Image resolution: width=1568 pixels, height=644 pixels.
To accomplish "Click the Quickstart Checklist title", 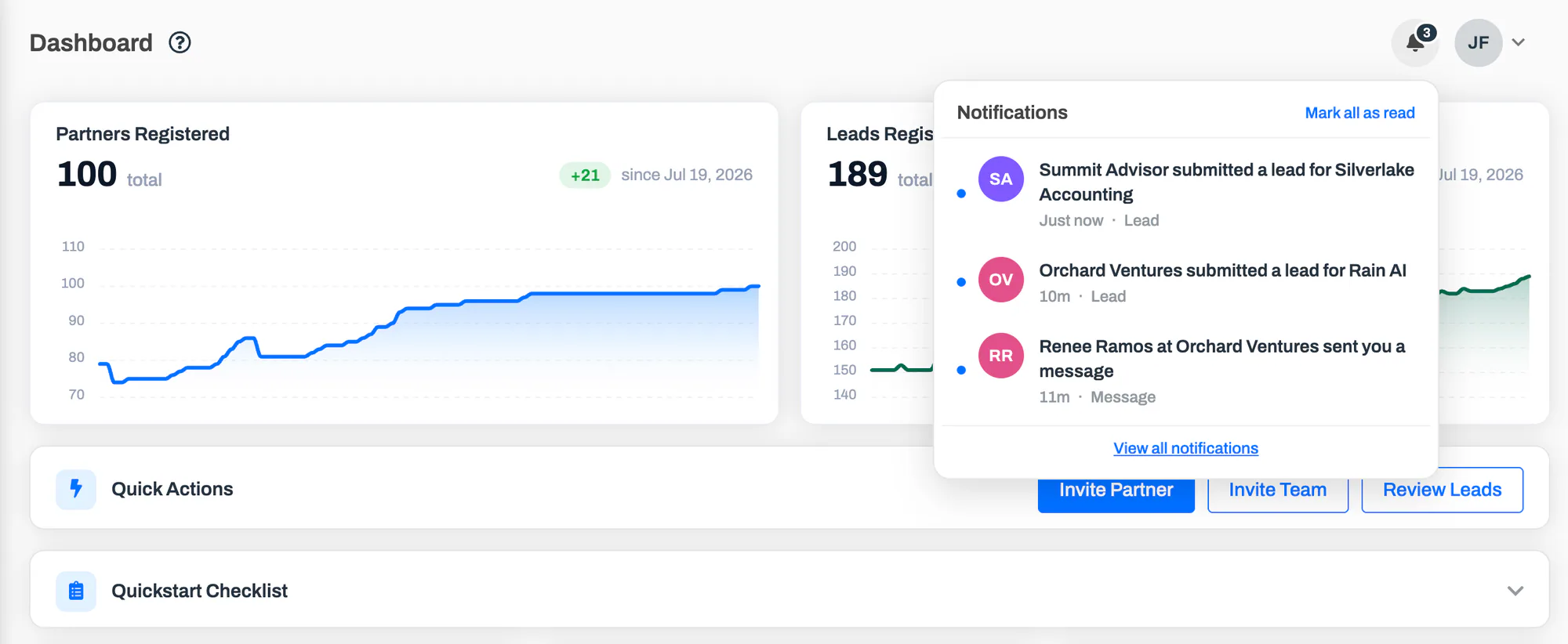I will pyautogui.click(x=199, y=591).
